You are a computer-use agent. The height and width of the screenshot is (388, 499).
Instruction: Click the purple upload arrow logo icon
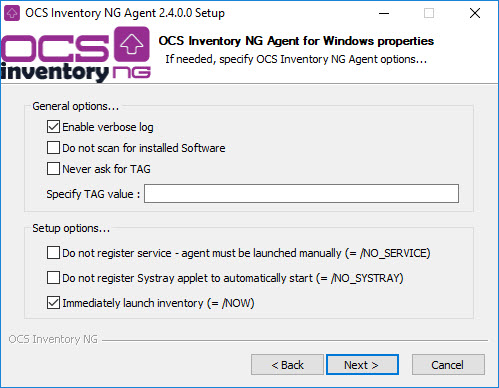pos(132,44)
